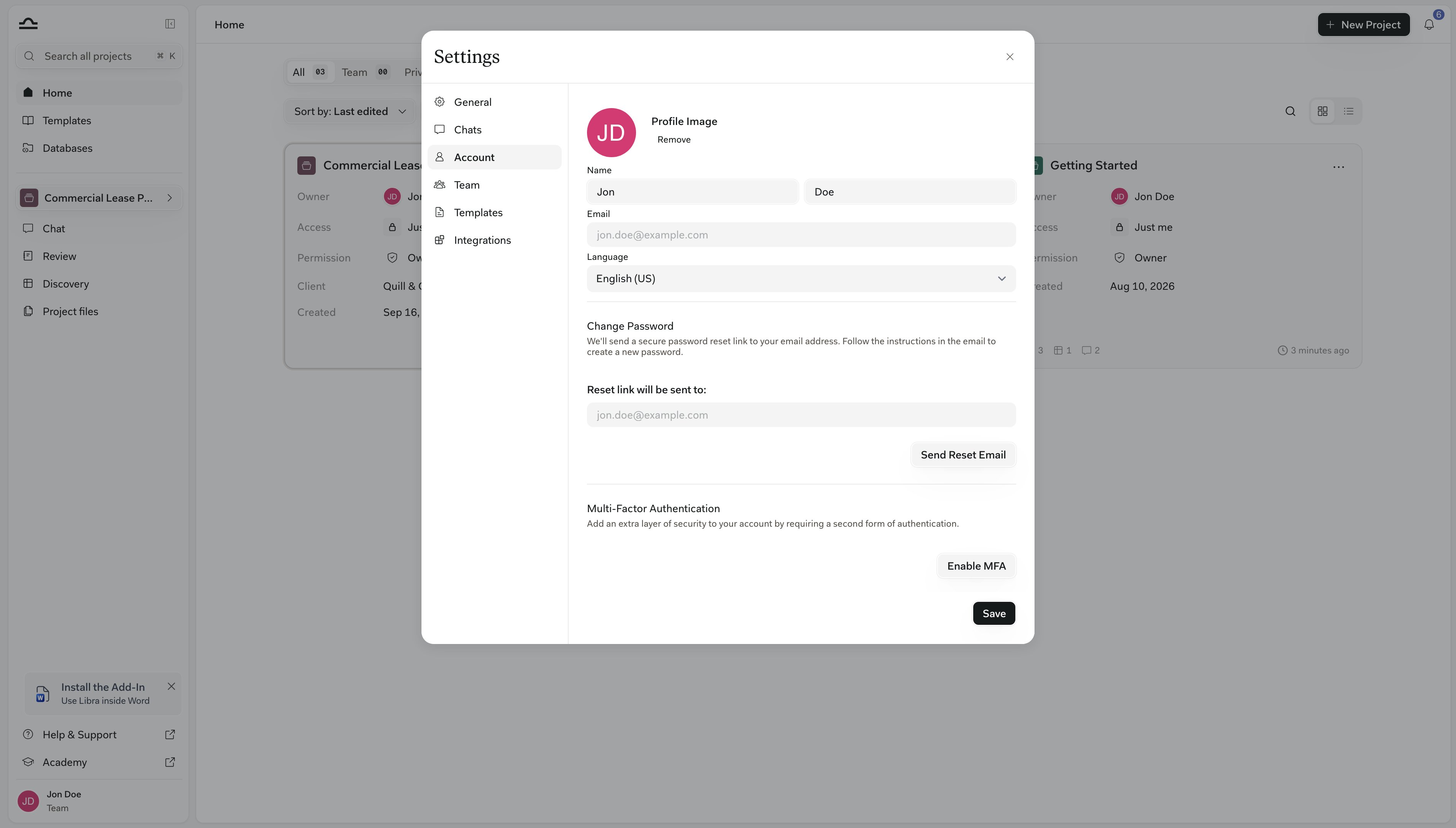Click the Libra logo in sidebar
The image size is (1456, 828).
pyautogui.click(x=28, y=23)
